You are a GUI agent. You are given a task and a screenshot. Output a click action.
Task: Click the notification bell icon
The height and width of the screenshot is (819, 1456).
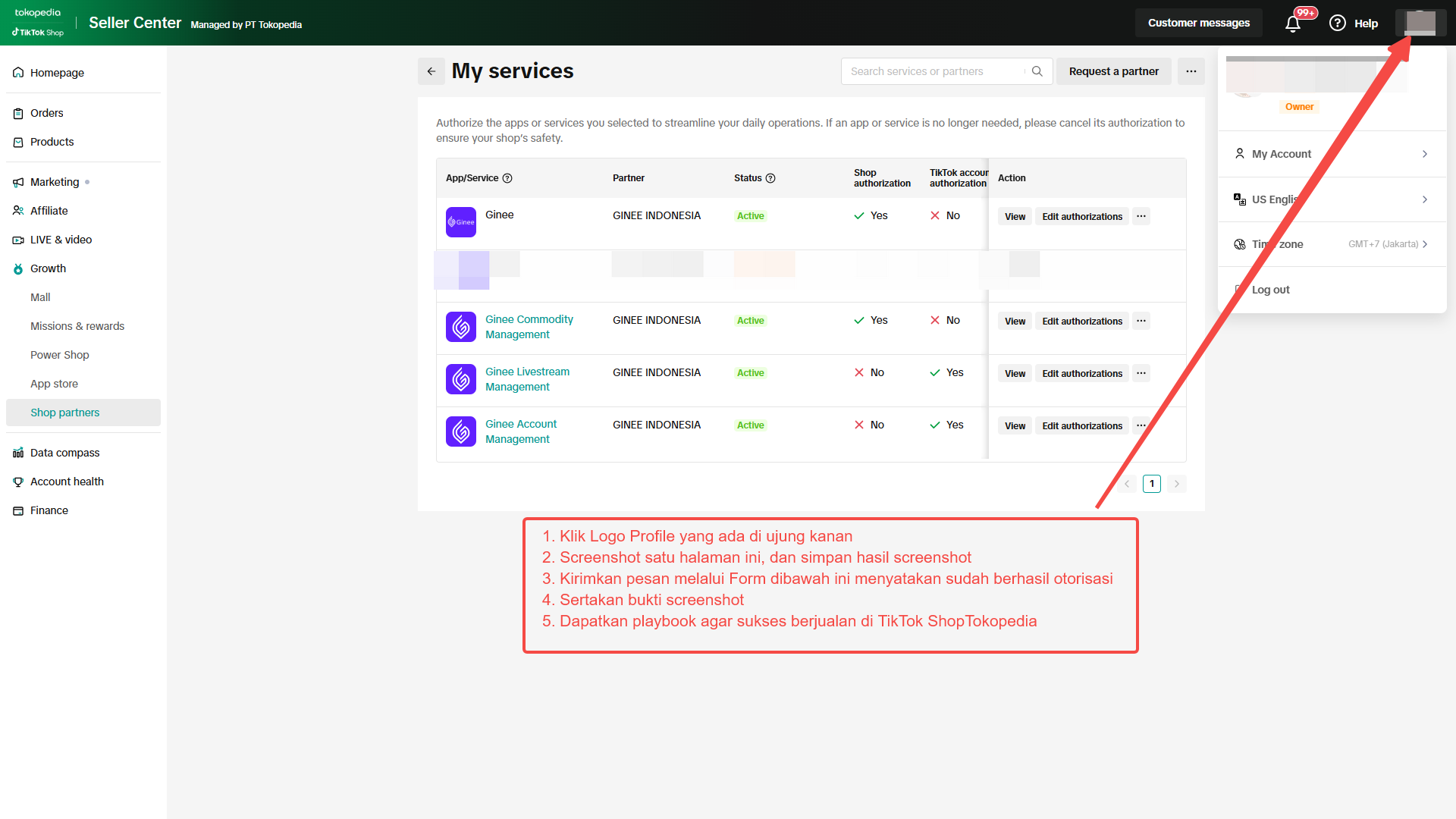point(1293,24)
